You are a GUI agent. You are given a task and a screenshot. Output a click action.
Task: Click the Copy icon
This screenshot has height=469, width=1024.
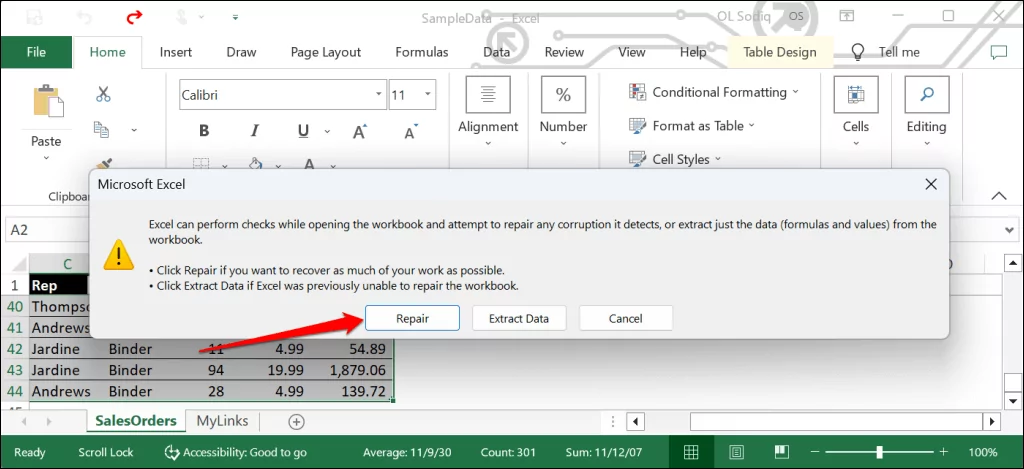(x=101, y=129)
